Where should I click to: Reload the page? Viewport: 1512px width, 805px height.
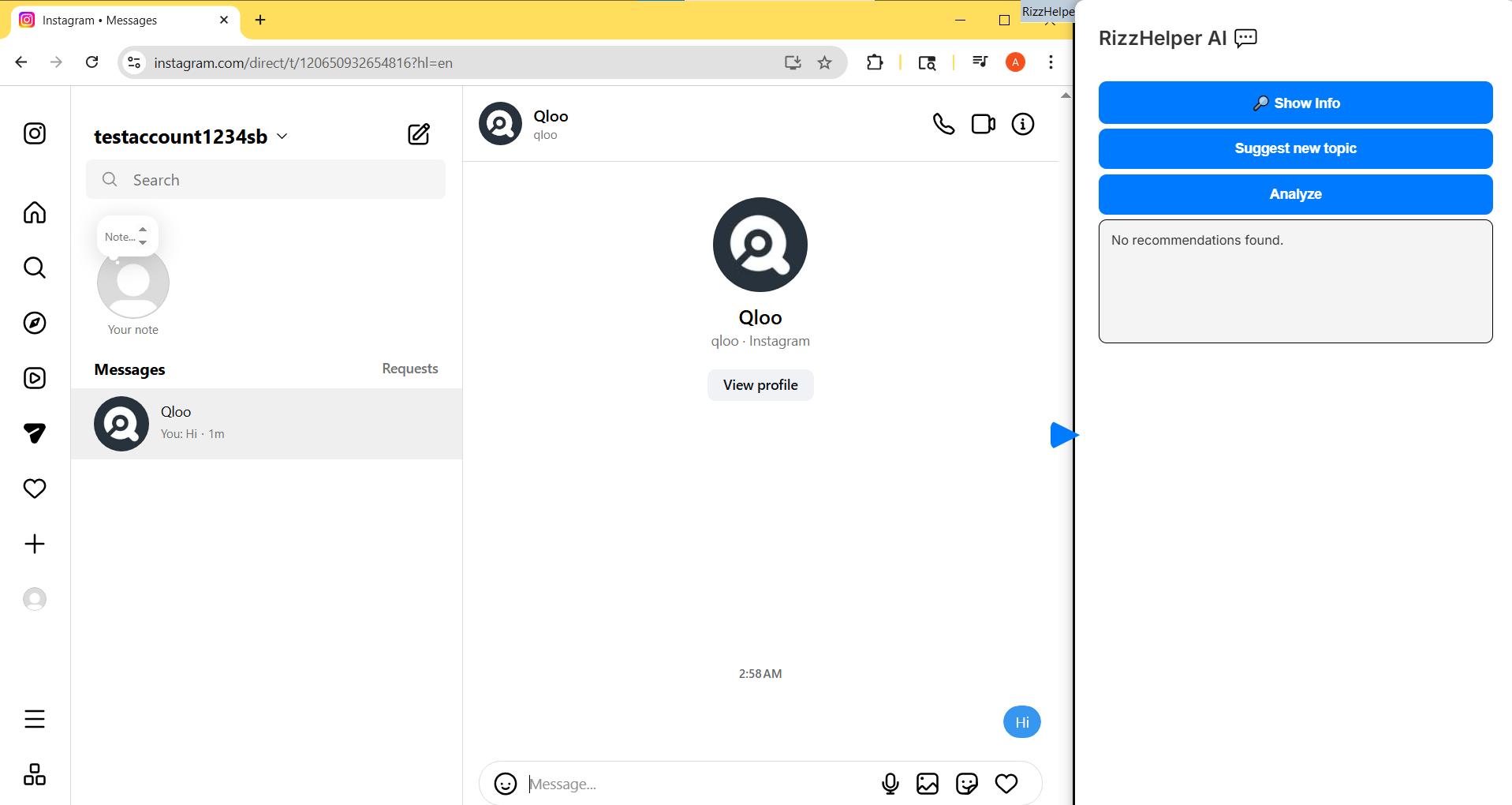[x=92, y=62]
